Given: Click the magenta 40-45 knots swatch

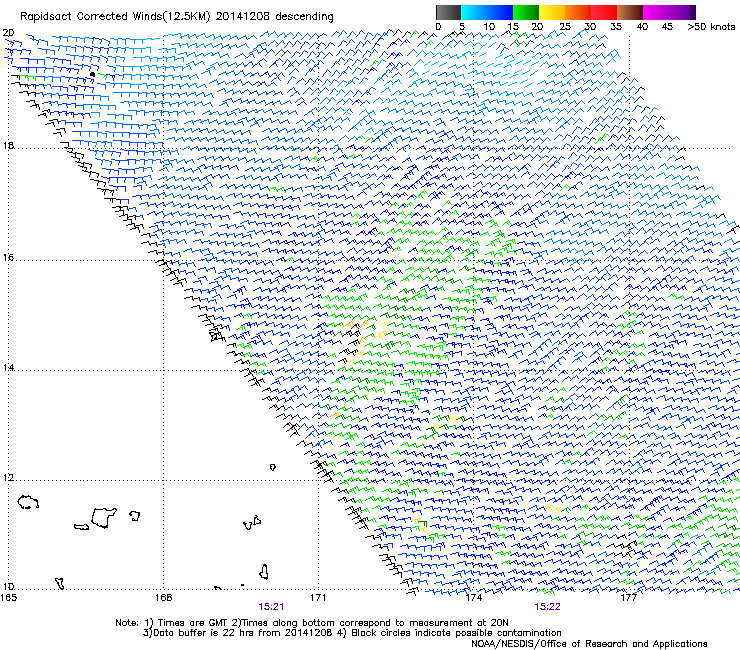Looking at the screenshot, I should point(656,12).
